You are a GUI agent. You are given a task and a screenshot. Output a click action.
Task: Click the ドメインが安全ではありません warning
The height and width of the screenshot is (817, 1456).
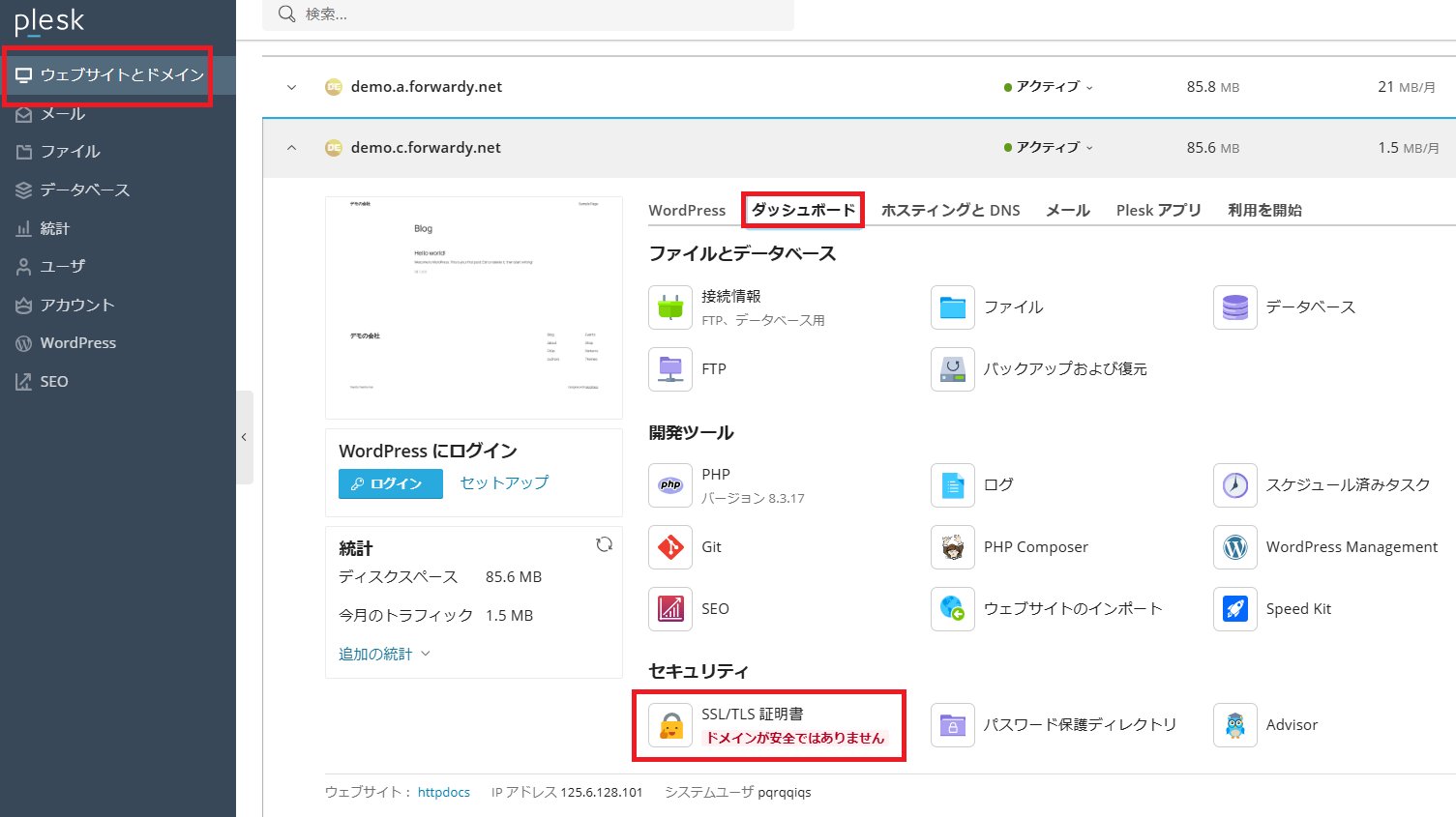(x=795, y=738)
